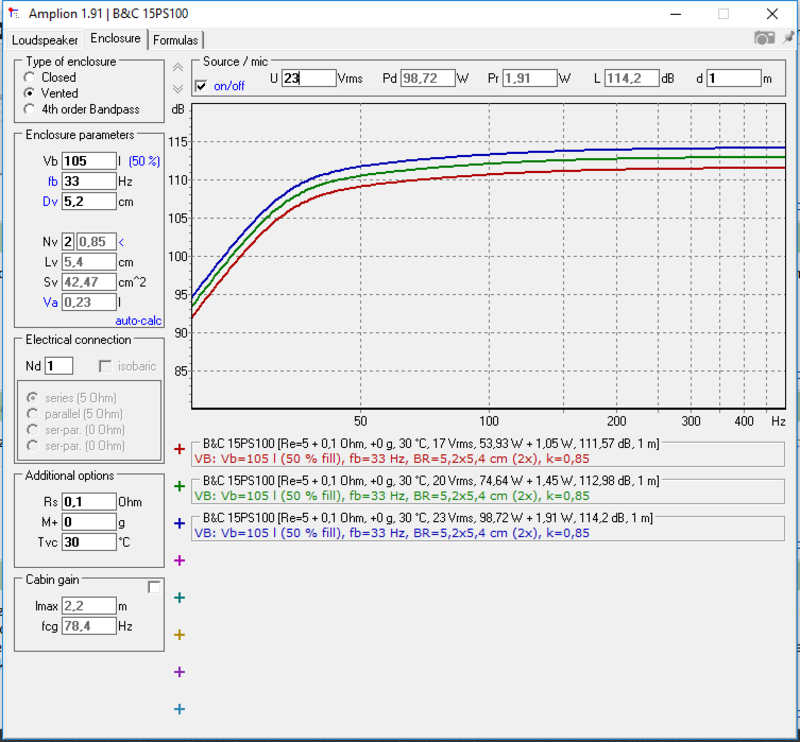Open the Formulas tab

[x=176, y=40]
